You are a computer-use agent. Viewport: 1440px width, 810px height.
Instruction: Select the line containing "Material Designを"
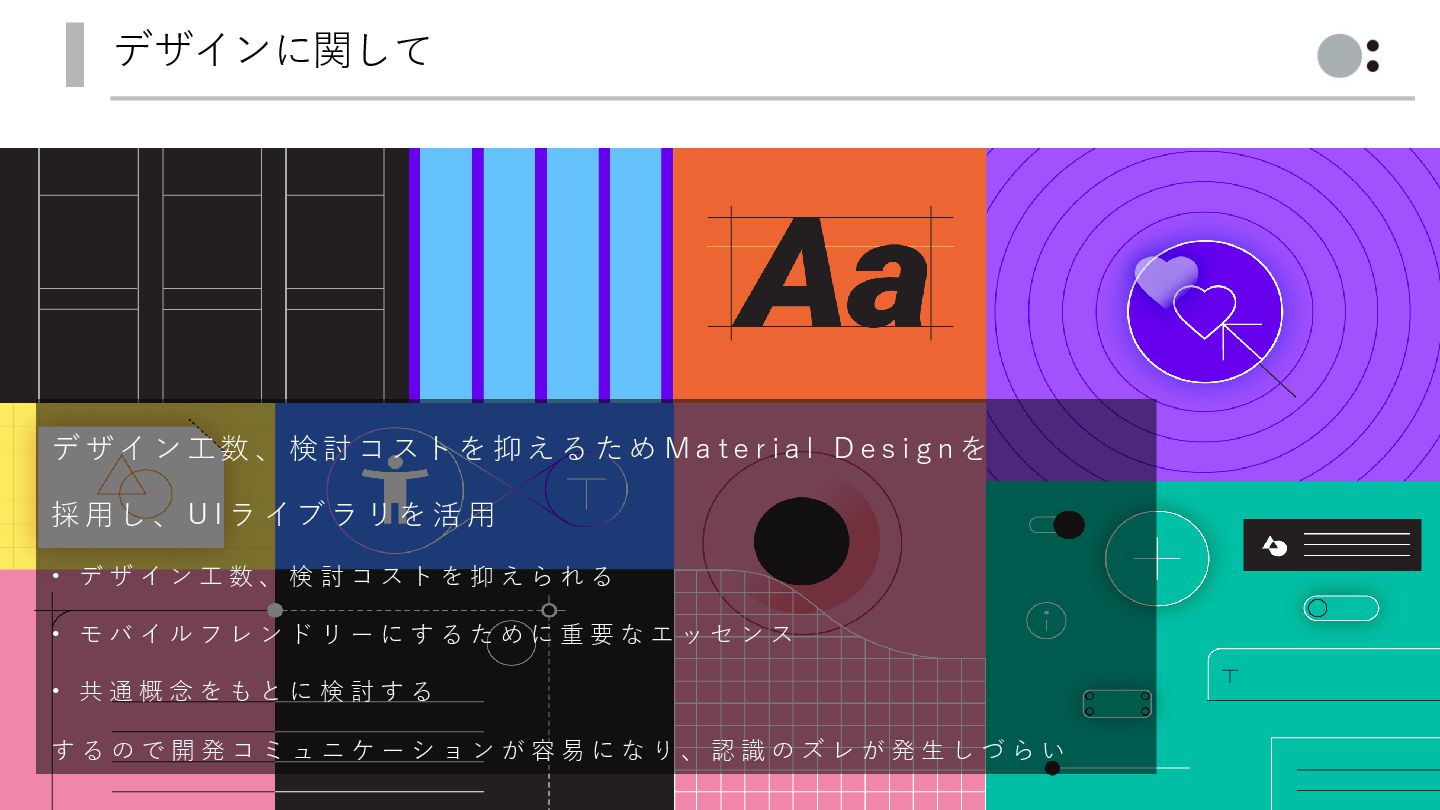(x=520, y=448)
